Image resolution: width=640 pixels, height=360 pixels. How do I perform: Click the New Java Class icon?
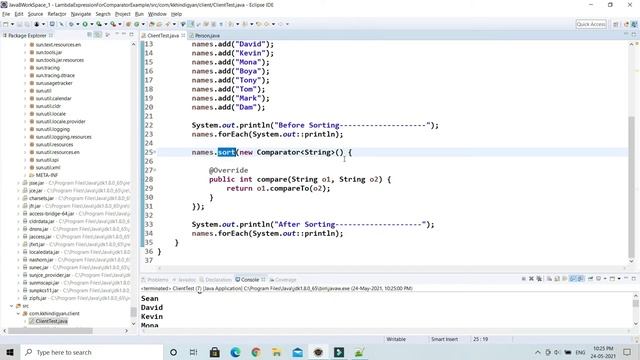pyautogui.click(x=137, y=24)
